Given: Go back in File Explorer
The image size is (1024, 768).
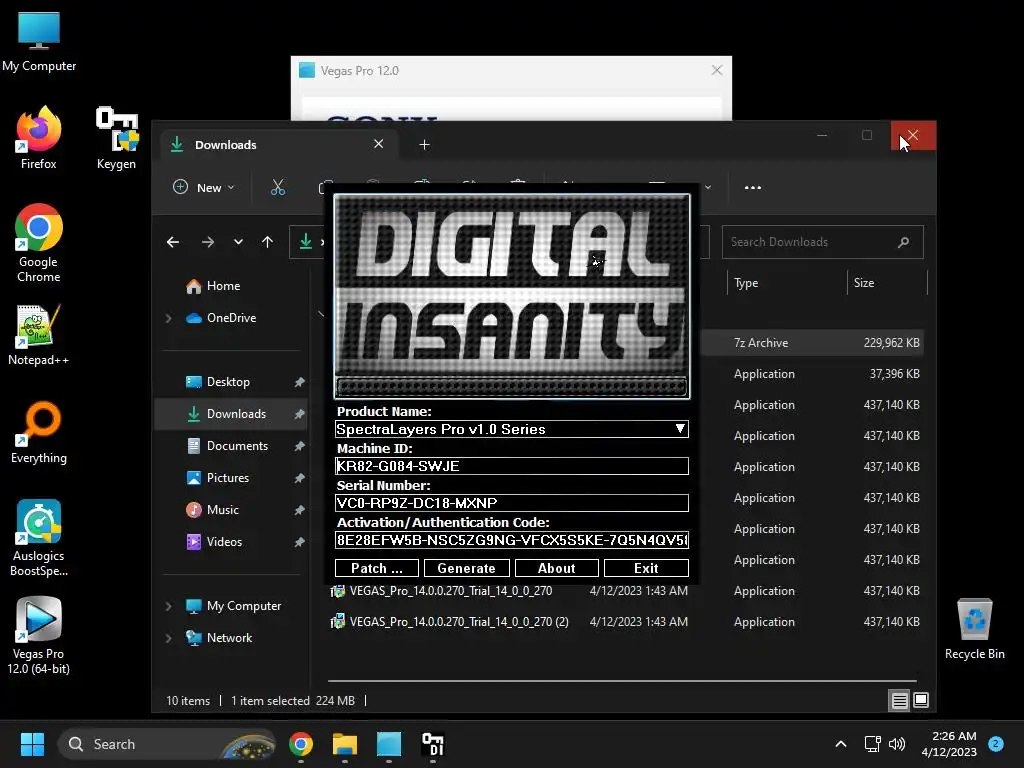Looking at the screenshot, I should coord(173,242).
